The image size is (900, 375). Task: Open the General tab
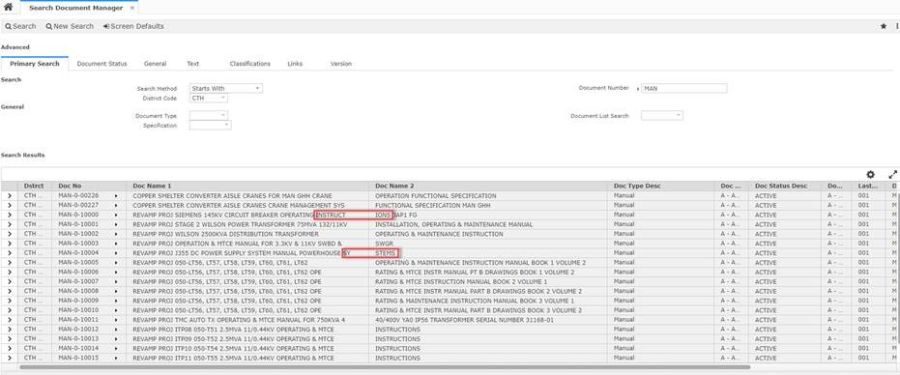[155, 64]
